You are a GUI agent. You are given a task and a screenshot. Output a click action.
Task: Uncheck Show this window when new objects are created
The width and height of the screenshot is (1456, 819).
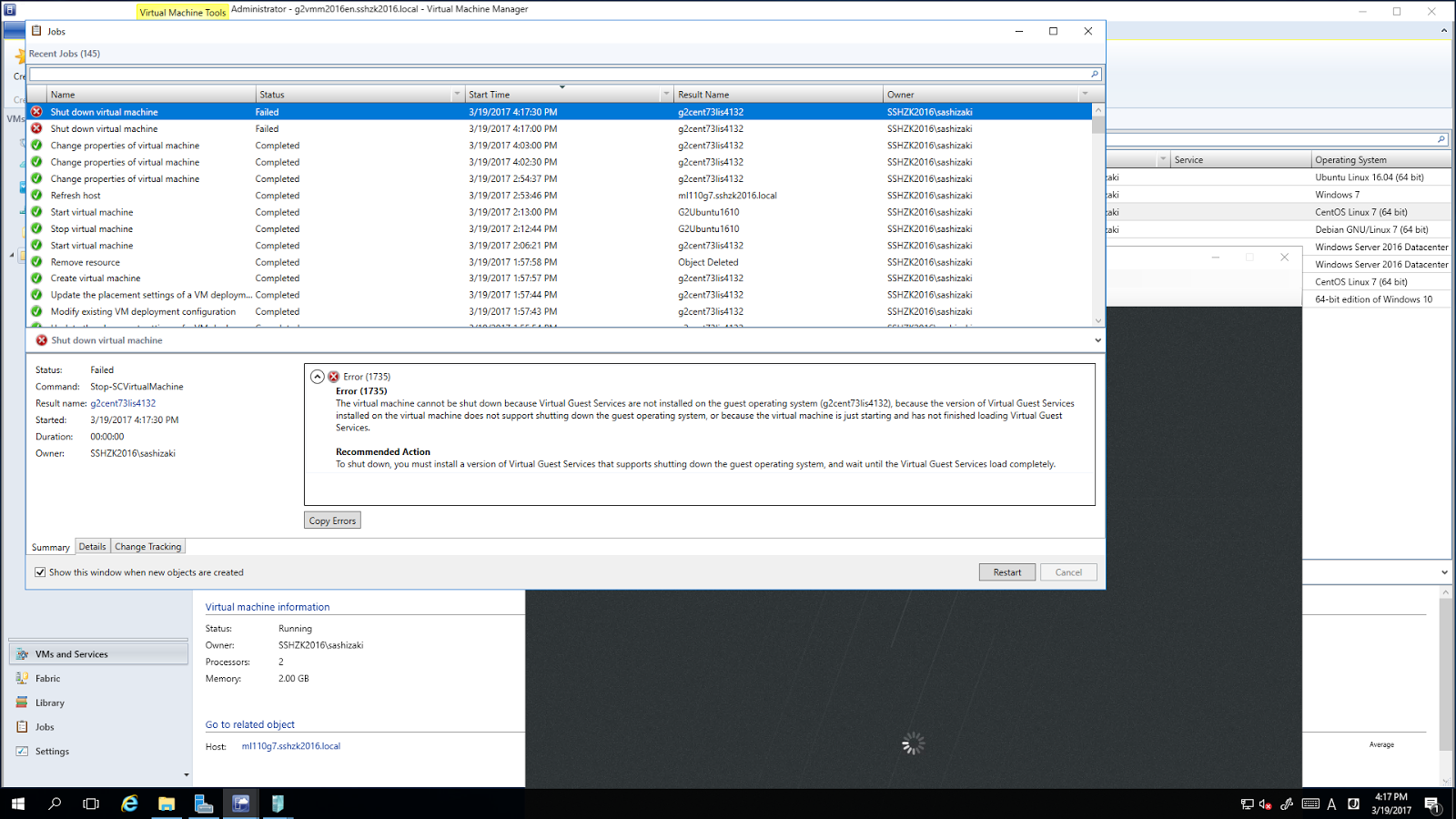tap(40, 571)
